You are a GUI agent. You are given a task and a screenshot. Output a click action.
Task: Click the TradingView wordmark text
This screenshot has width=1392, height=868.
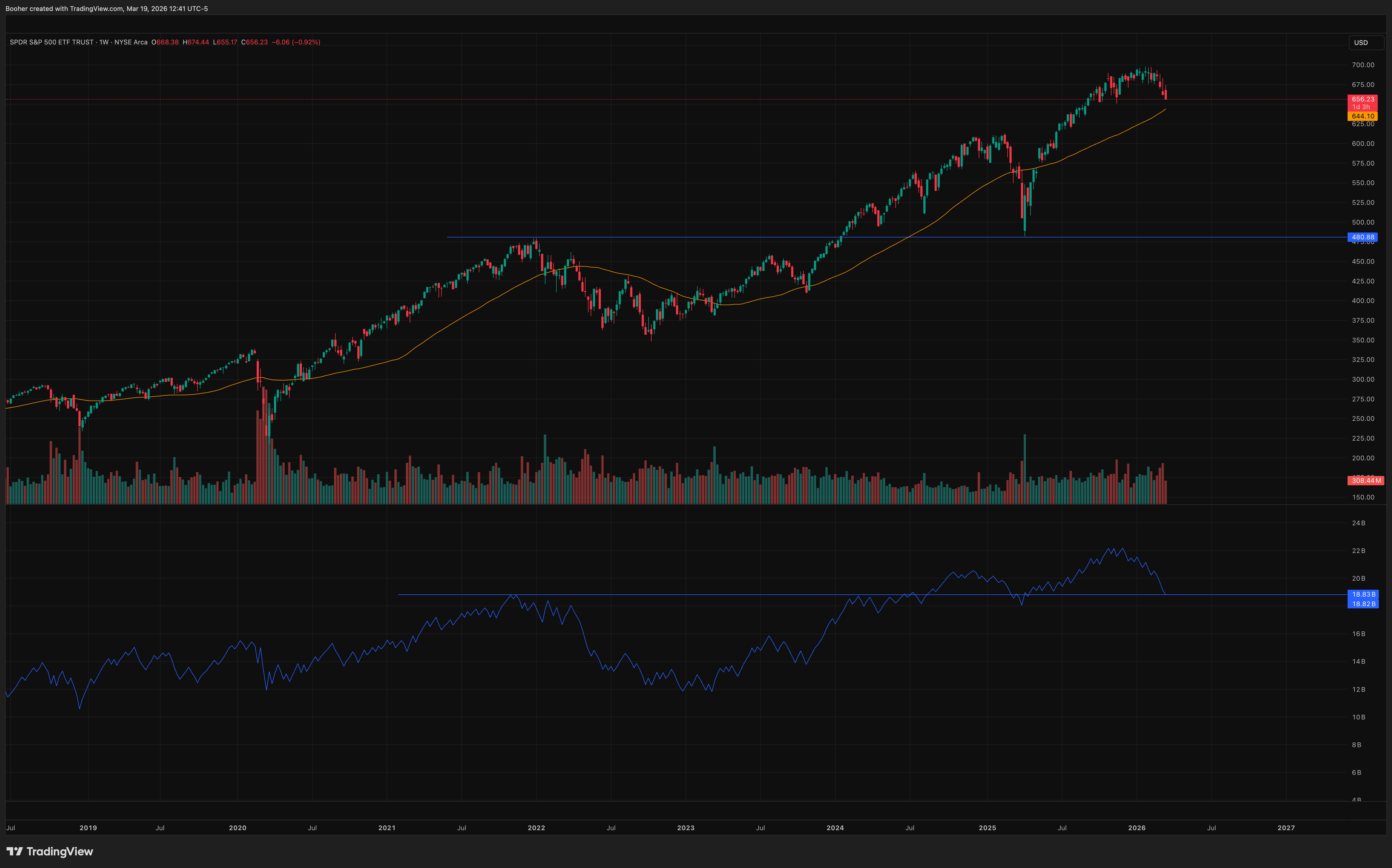click(x=60, y=851)
